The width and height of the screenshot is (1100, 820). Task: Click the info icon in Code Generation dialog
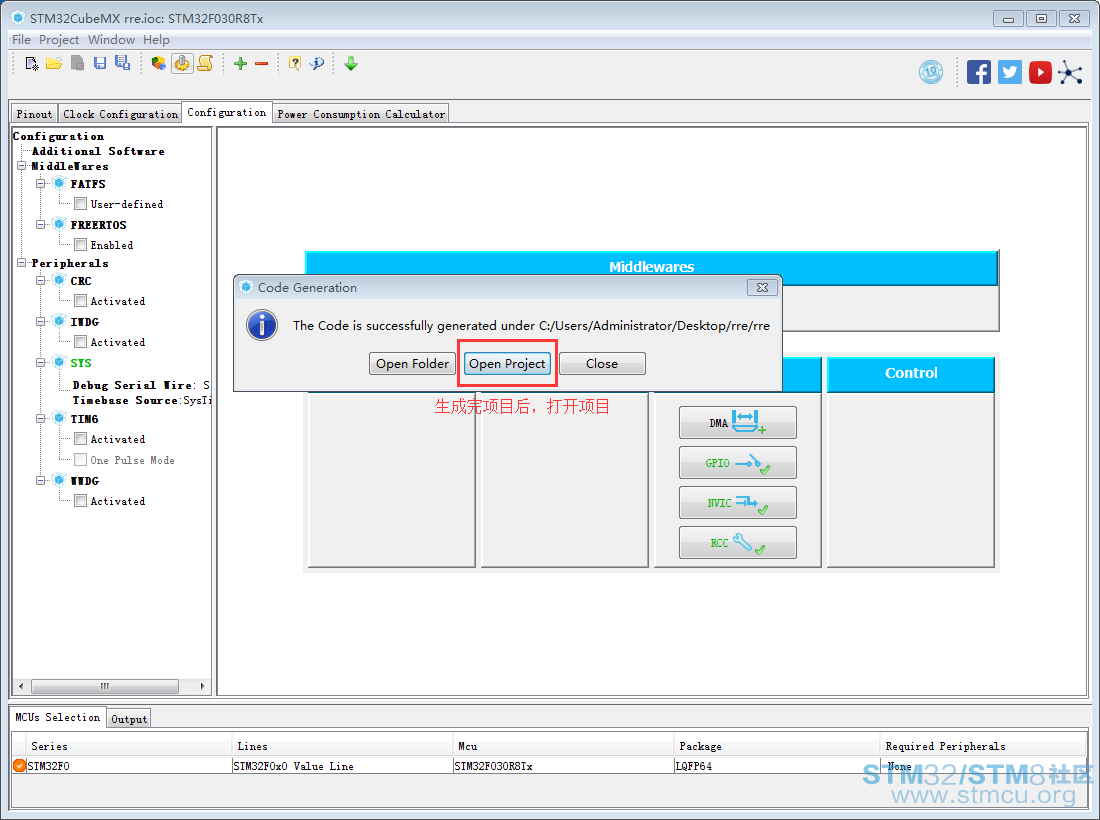(x=262, y=325)
